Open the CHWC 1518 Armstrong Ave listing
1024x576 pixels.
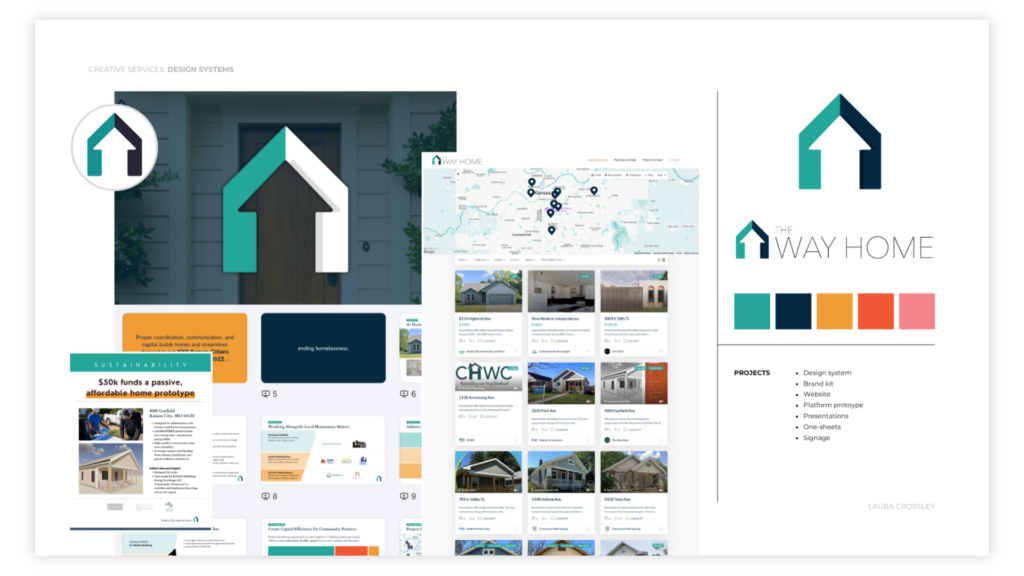(488, 404)
